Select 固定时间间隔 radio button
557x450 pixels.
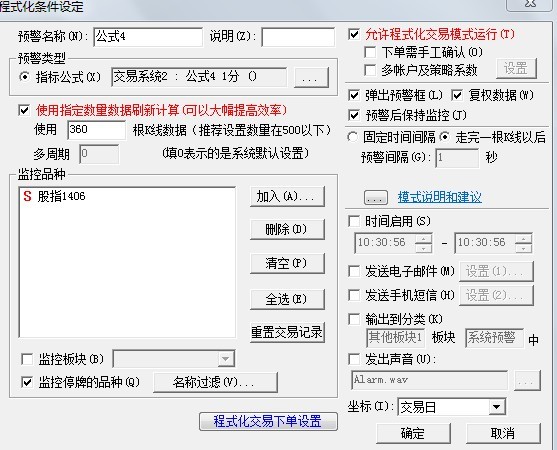(x=352, y=137)
